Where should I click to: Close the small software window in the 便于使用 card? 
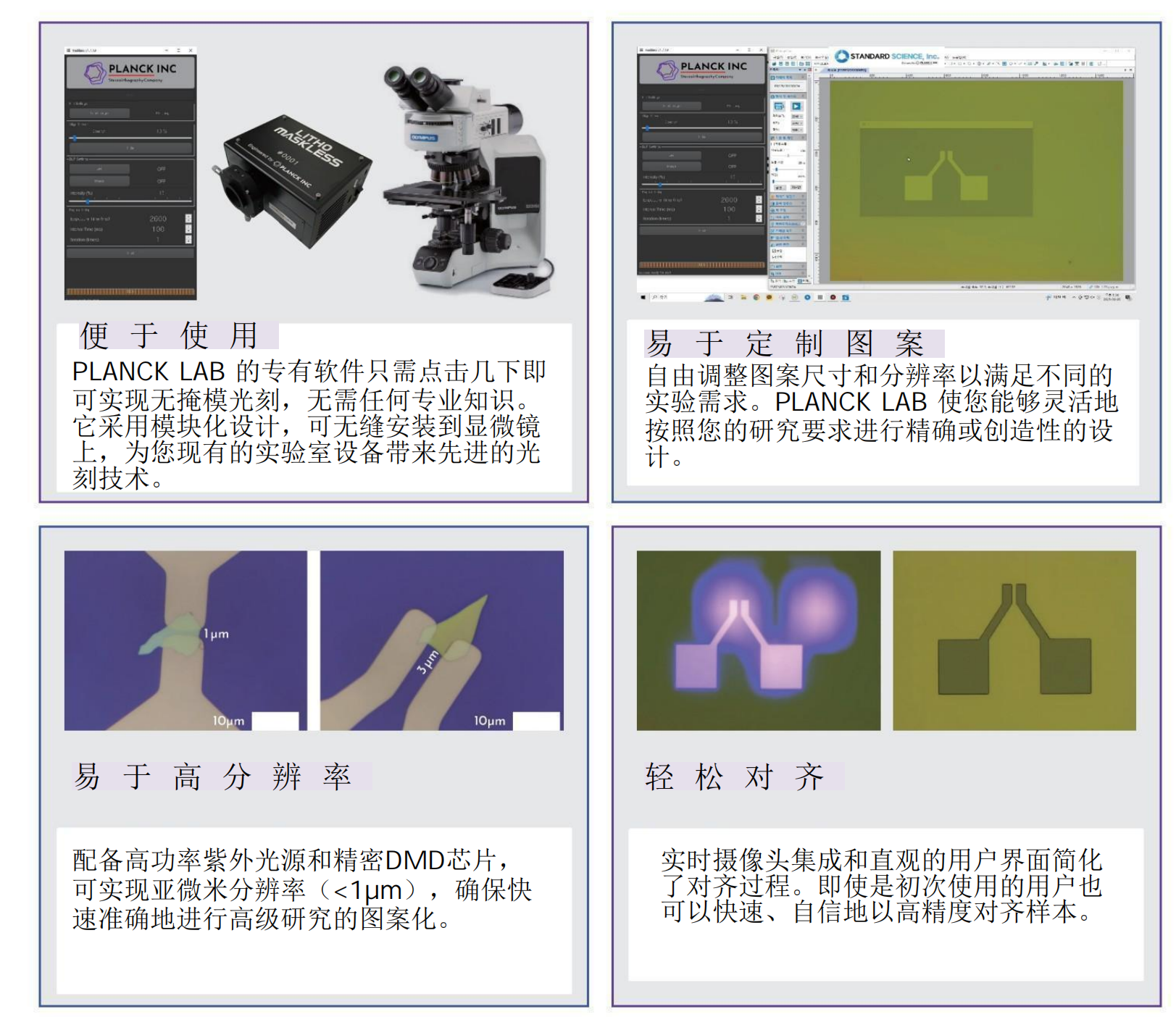point(191,51)
